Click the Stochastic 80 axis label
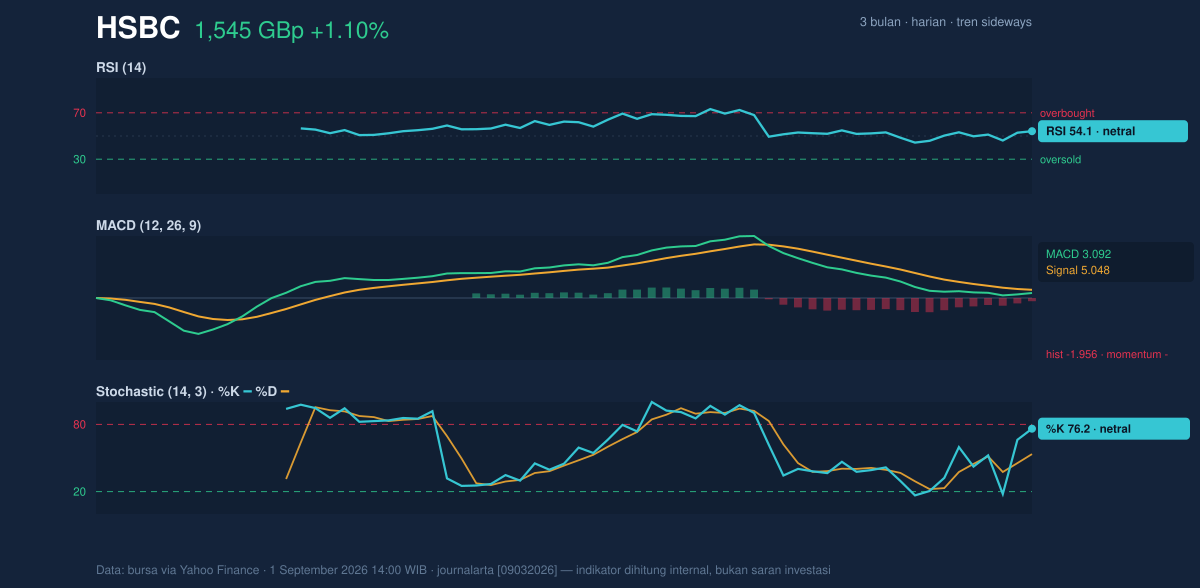The height and width of the screenshot is (588, 1200). coord(79,425)
